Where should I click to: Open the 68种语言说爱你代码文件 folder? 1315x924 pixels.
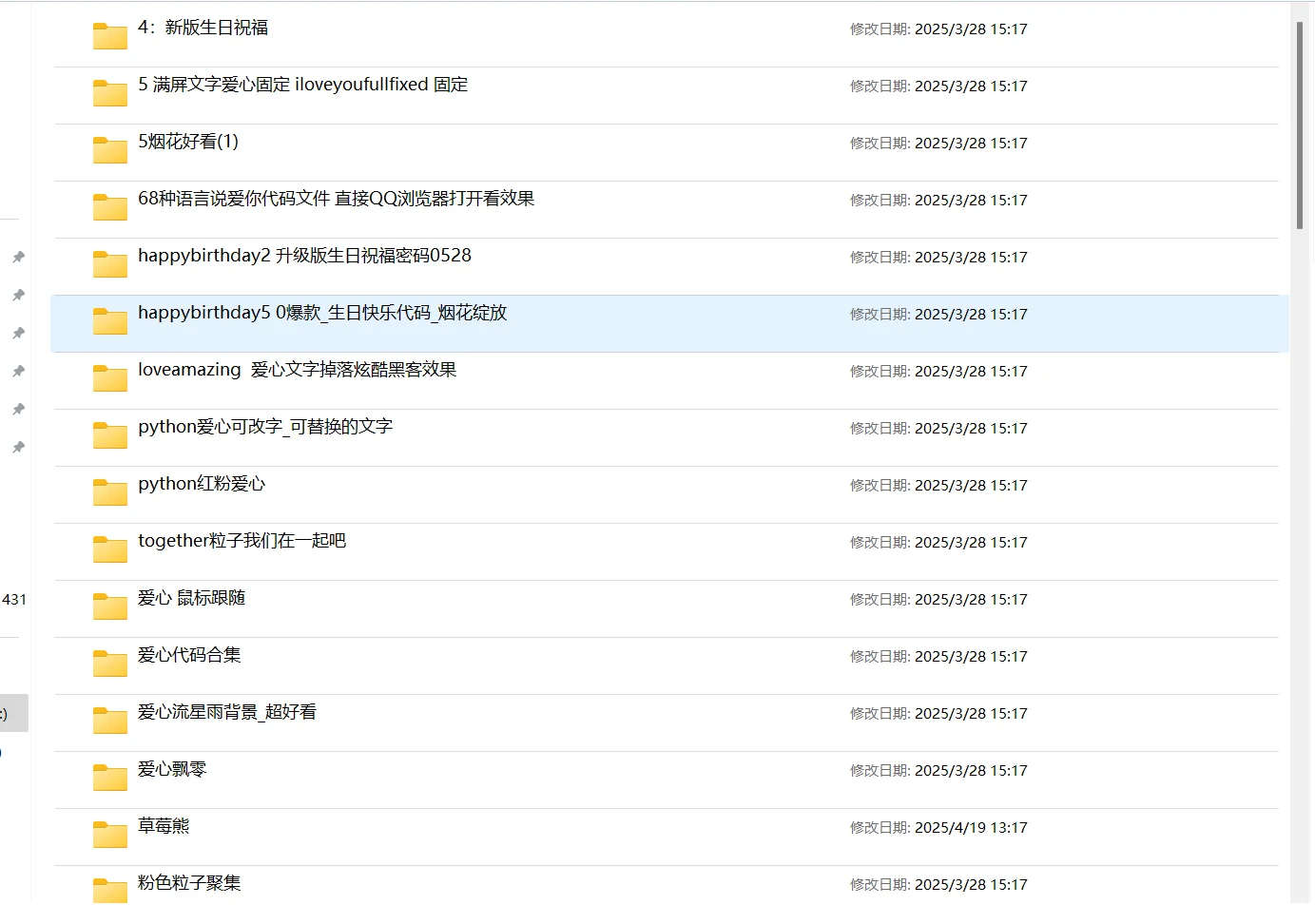pyautogui.click(x=337, y=200)
